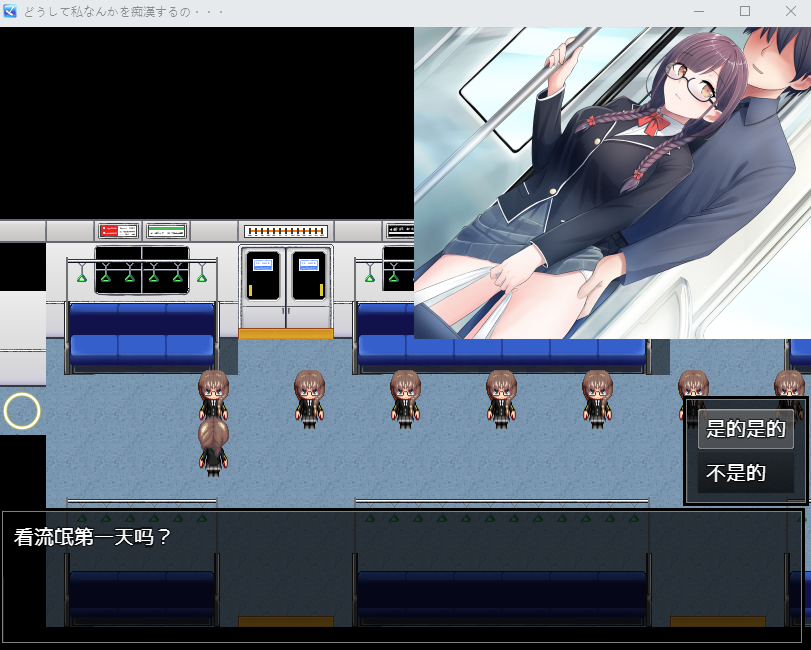Viewport: 811px width, 650px height.
Task: Minimize the game window
Action: (x=699, y=11)
